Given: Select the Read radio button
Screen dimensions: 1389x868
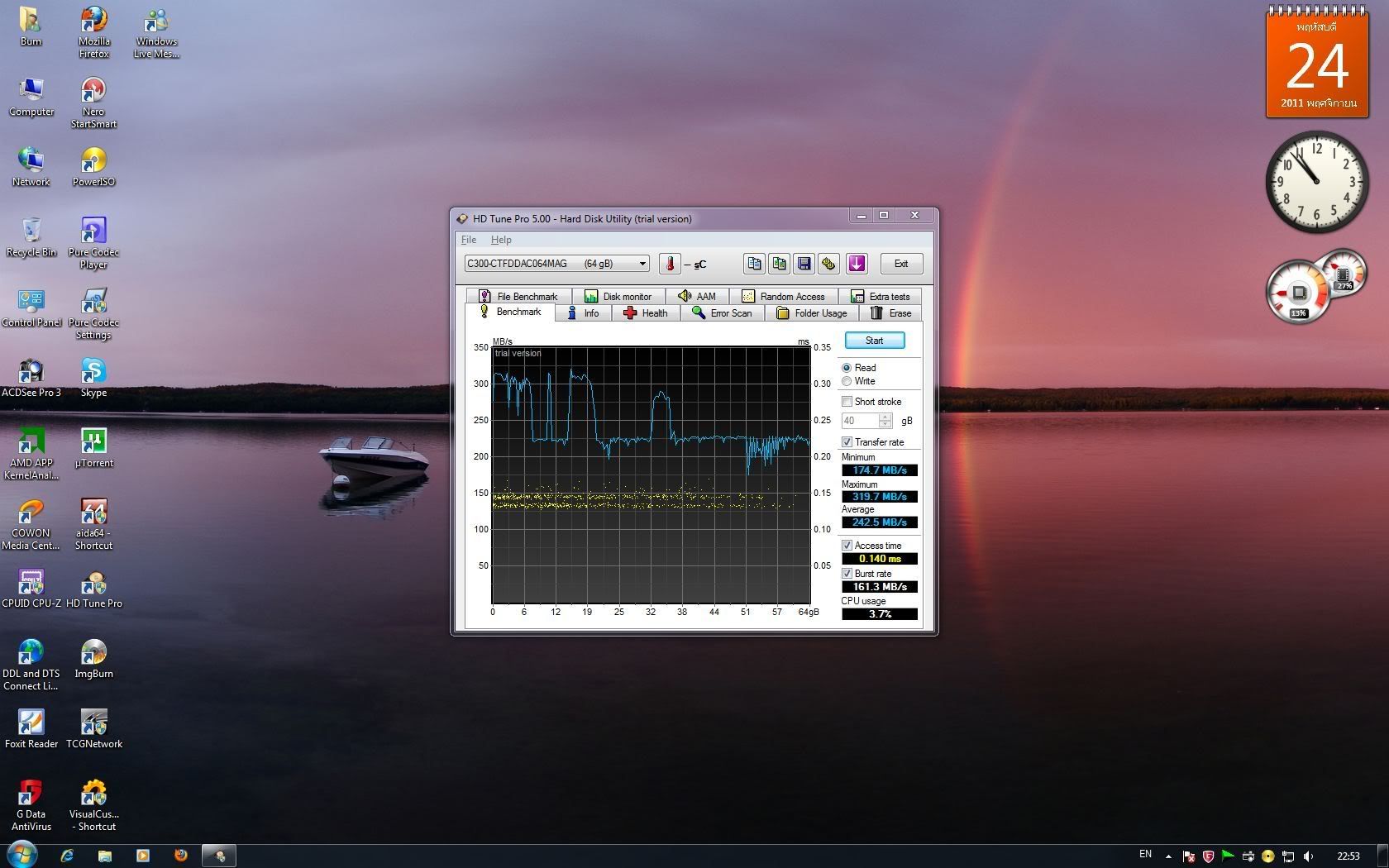Looking at the screenshot, I should point(847,368).
